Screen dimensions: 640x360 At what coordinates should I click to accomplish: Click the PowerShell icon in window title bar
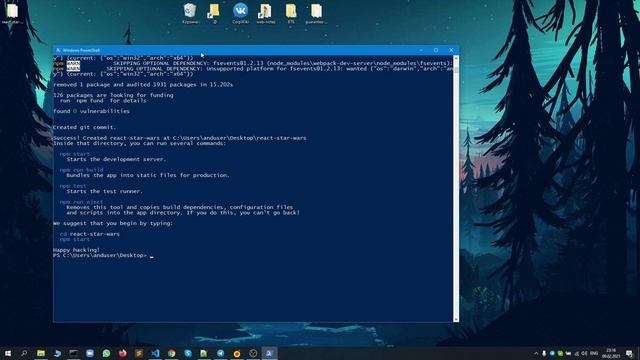point(58,50)
